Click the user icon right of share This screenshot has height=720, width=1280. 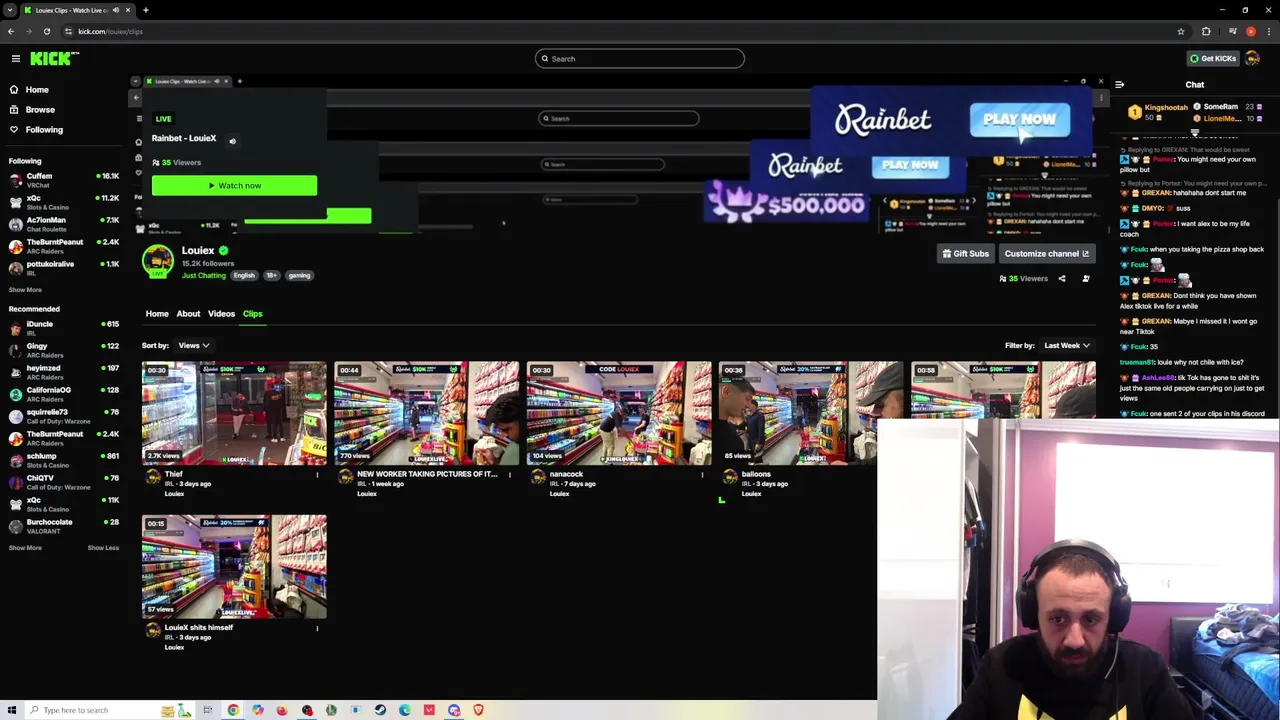[x=1086, y=279]
